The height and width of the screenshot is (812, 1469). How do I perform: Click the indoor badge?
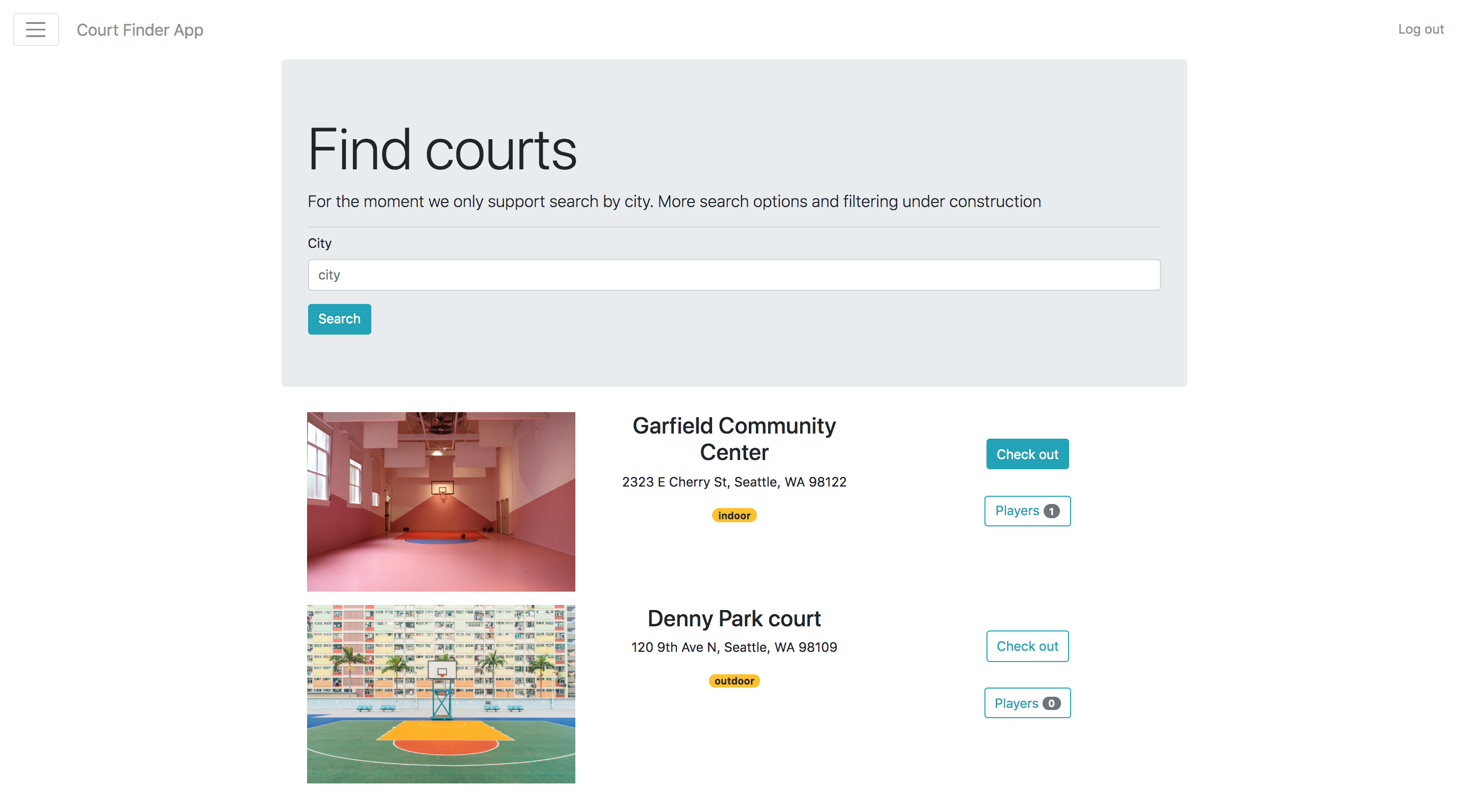(734, 516)
